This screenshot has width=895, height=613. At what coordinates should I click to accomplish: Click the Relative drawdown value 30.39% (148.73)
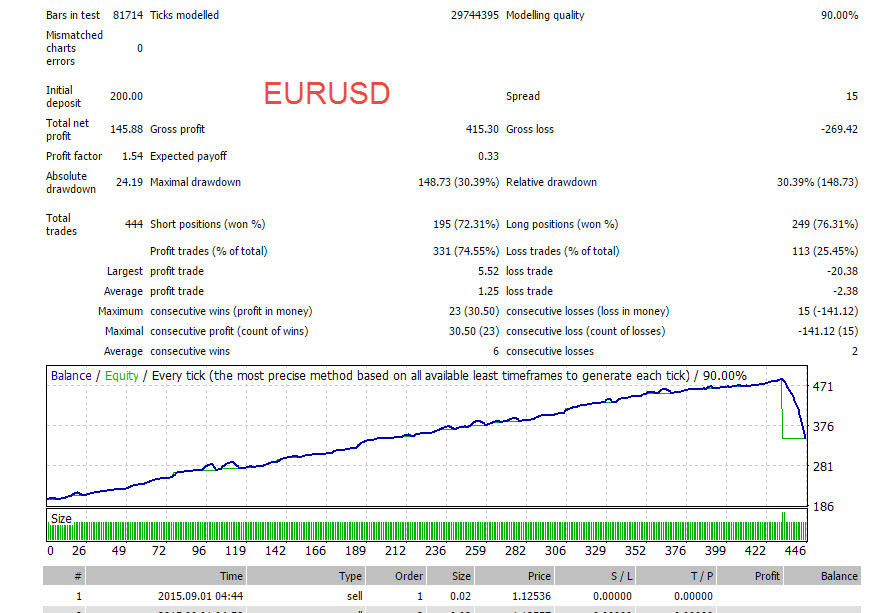pyautogui.click(x=817, y=183)
